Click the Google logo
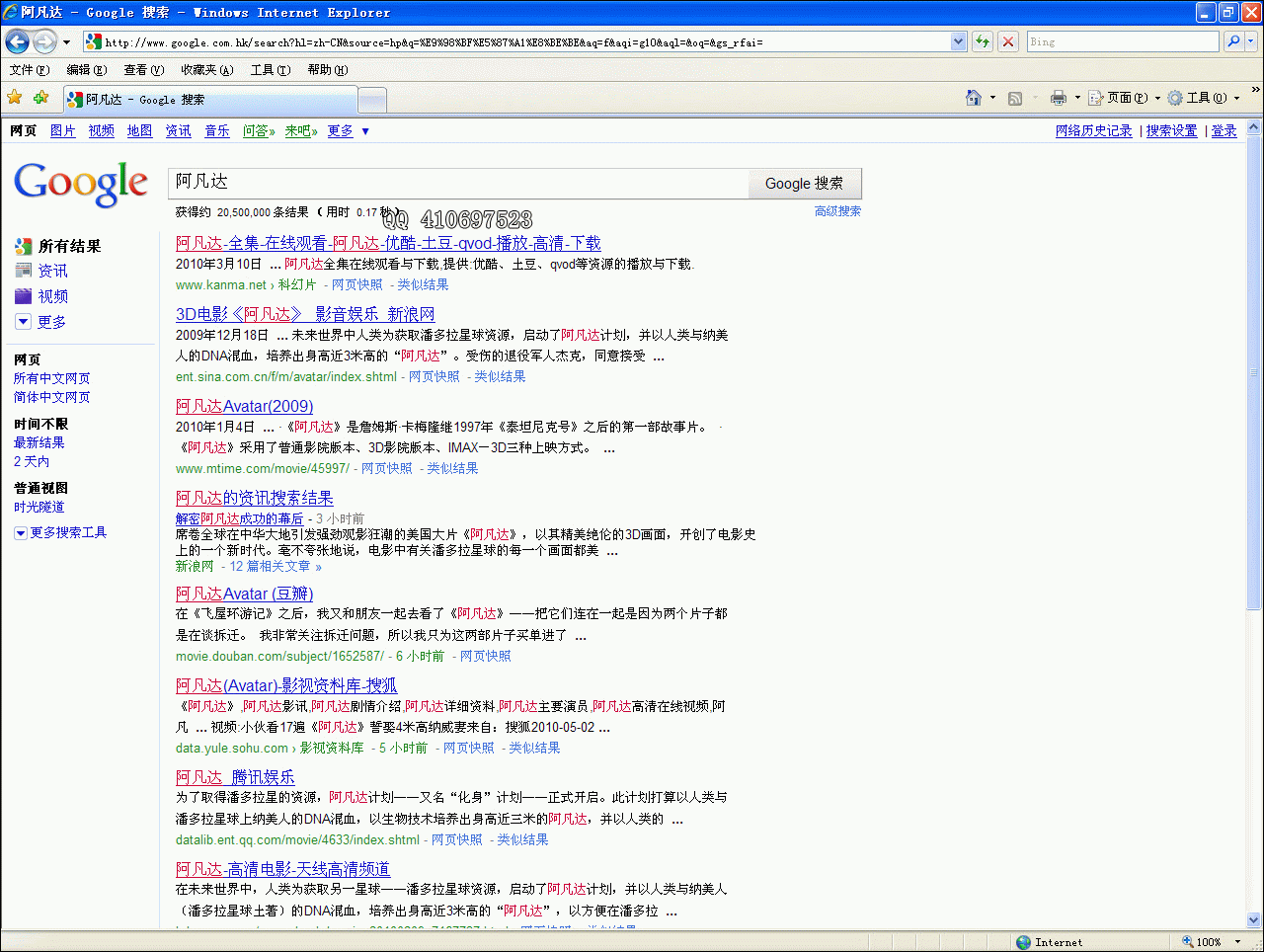This screenshot has height=952, width=1264. click(81, 185)
